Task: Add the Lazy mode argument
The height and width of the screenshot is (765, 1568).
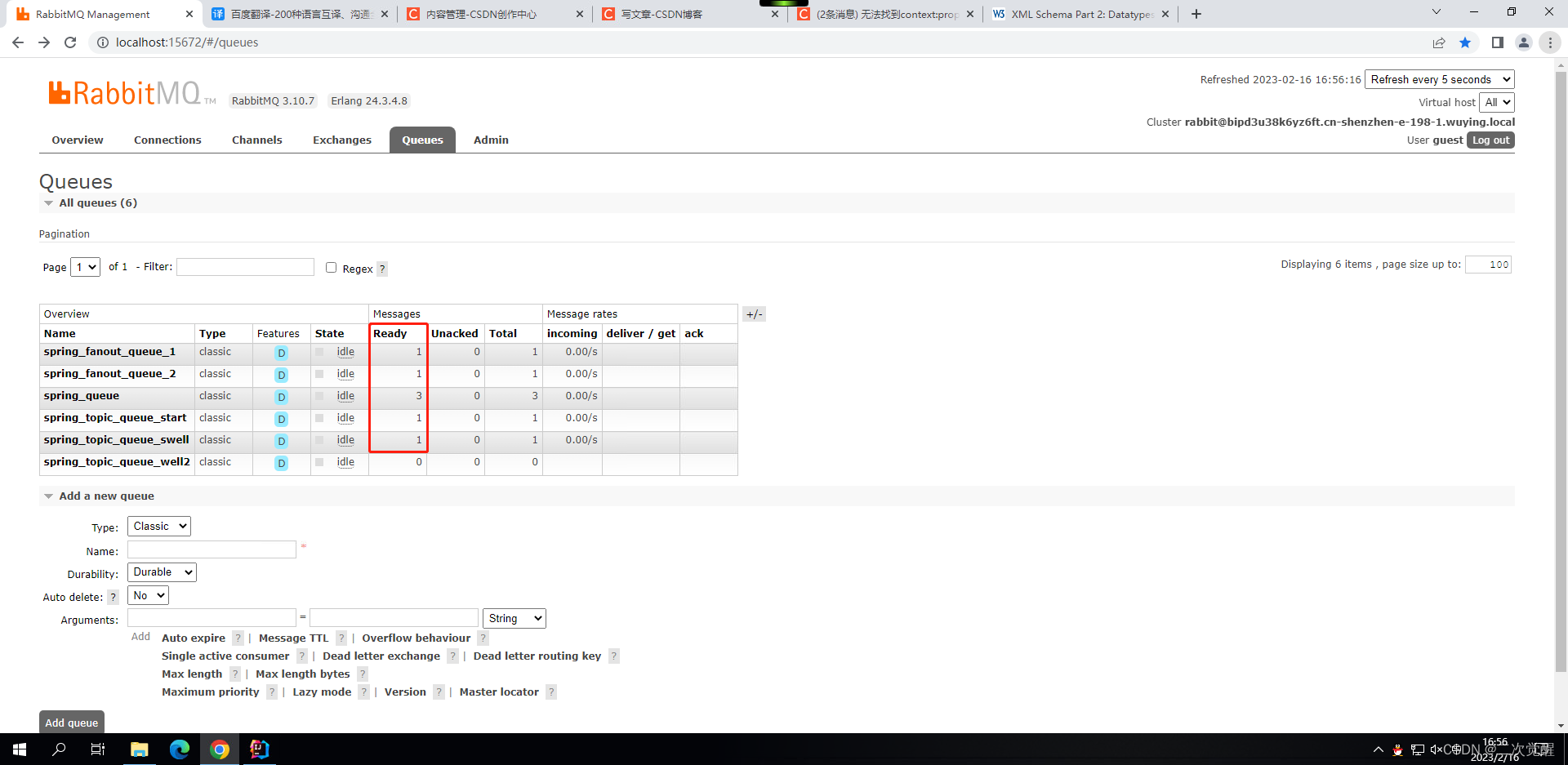Action: 322,692
